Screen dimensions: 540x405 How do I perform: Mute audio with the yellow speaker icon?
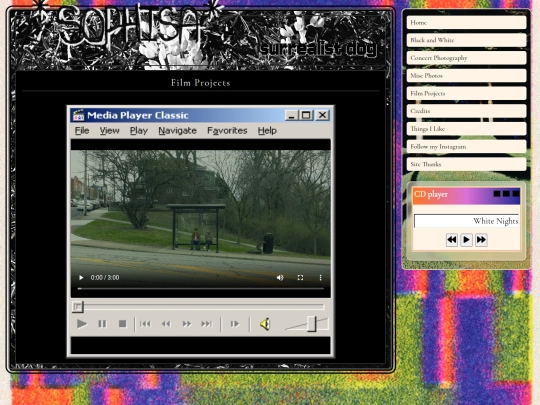click(x=265, y=324)
